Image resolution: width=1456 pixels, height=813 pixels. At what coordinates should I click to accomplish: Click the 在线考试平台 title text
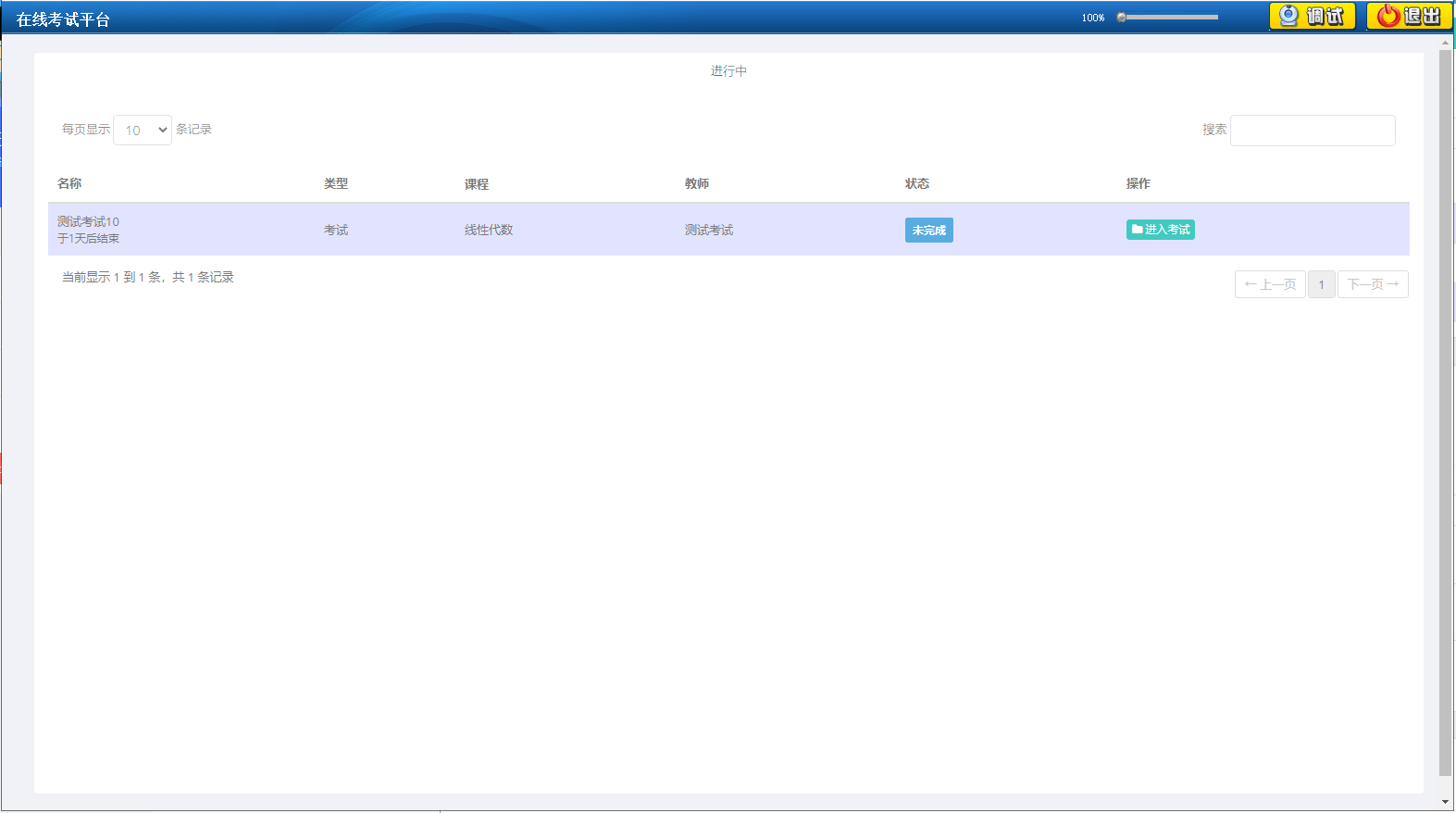point(63,19)
